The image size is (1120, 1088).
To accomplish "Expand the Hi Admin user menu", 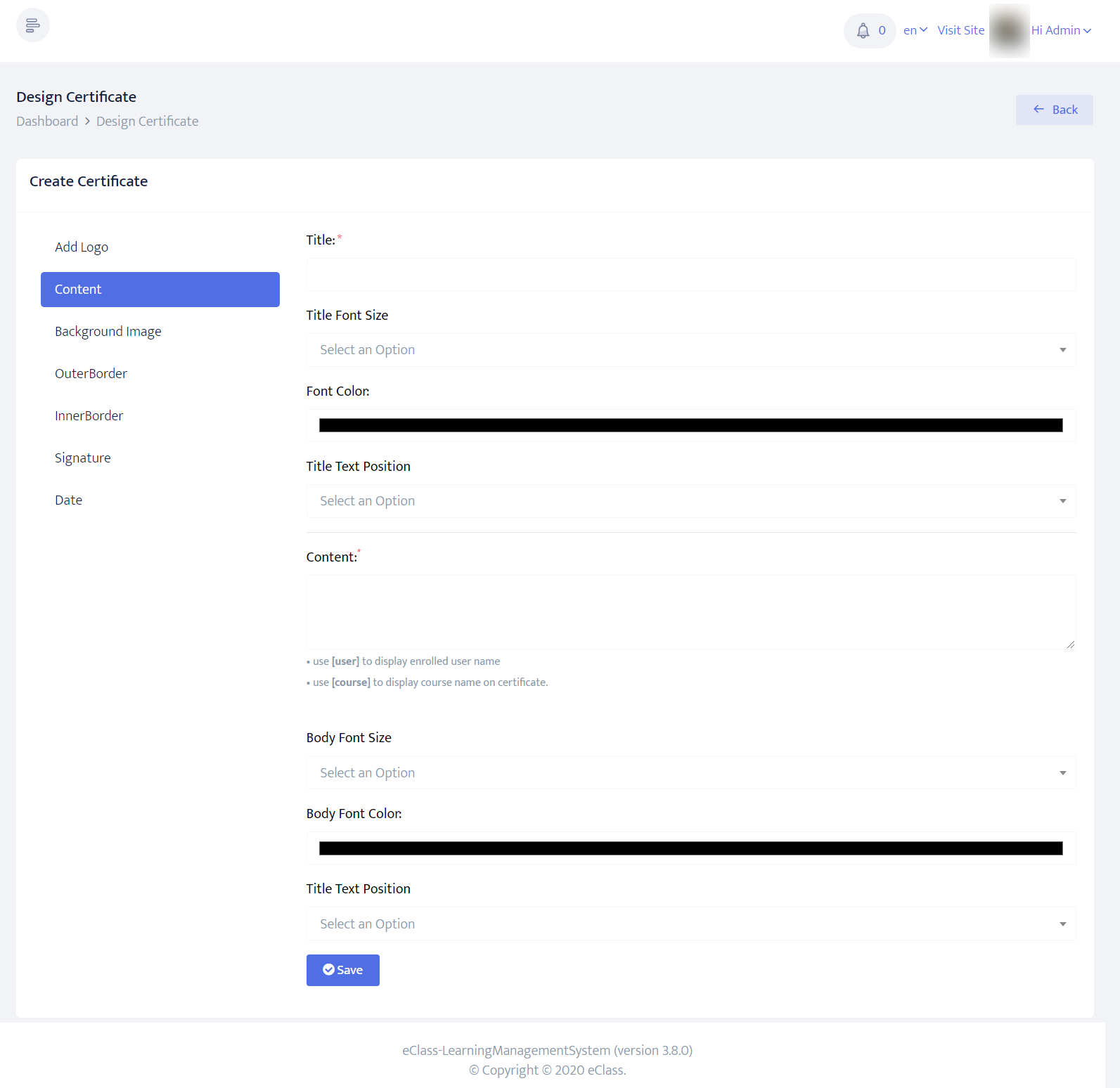I will coord(1061,30).
